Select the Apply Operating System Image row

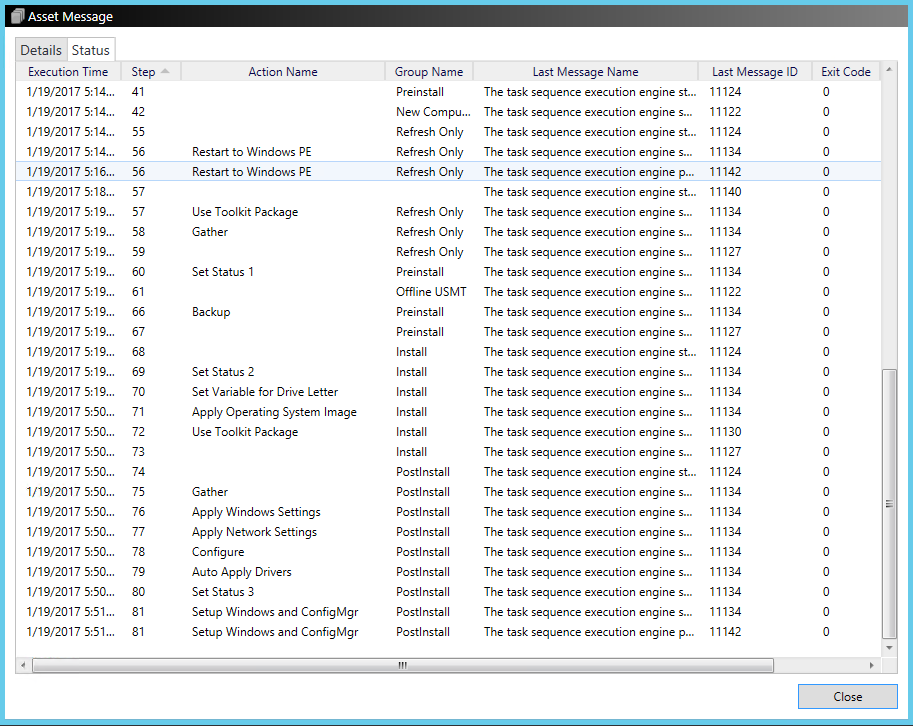(274, 412)
